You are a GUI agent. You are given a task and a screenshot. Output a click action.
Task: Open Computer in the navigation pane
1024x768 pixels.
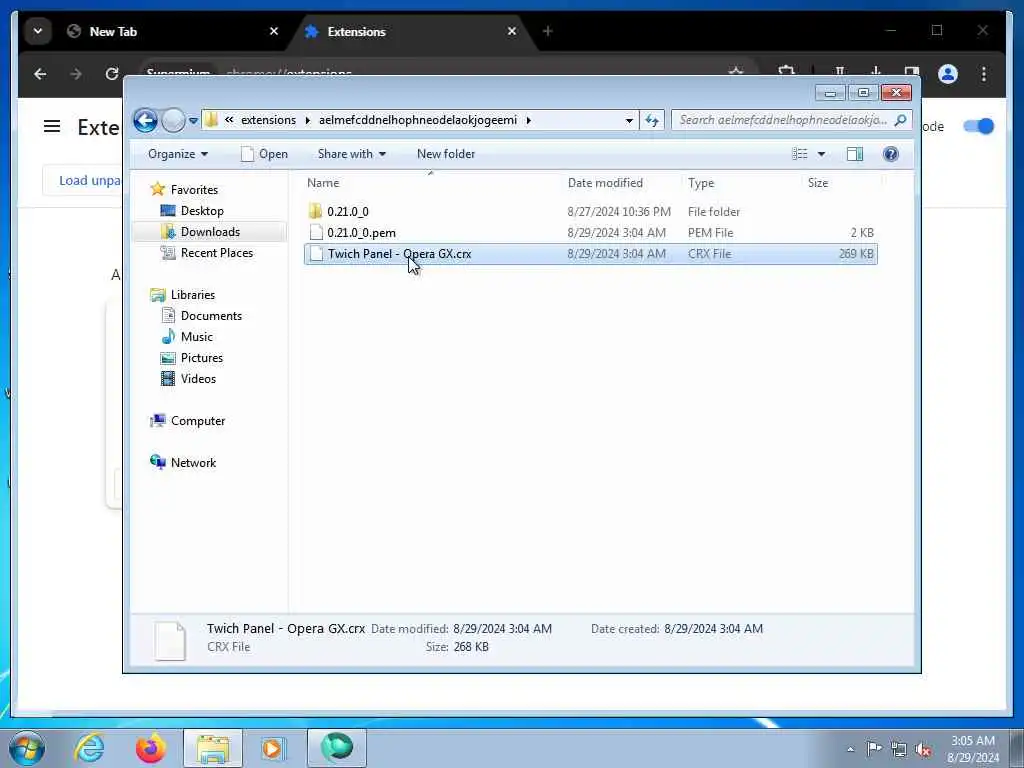pyautogui.click(x=198, y=421)
